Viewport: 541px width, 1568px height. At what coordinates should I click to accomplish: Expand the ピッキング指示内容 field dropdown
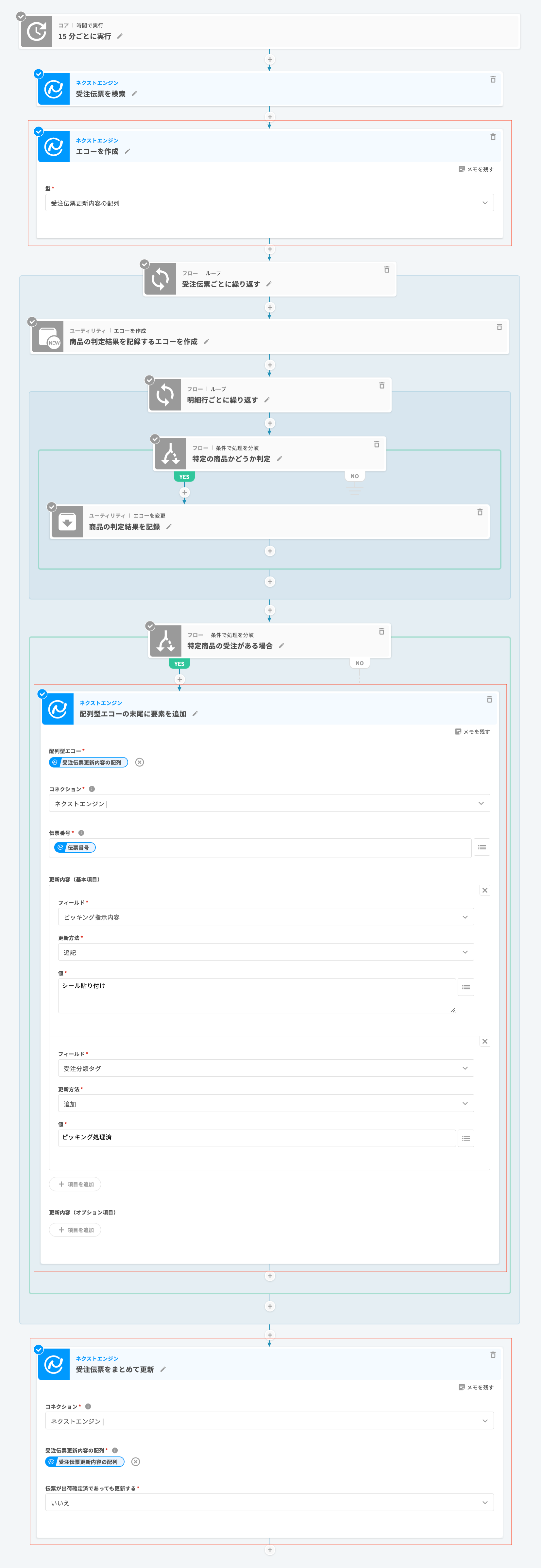(x=265, y=917)
